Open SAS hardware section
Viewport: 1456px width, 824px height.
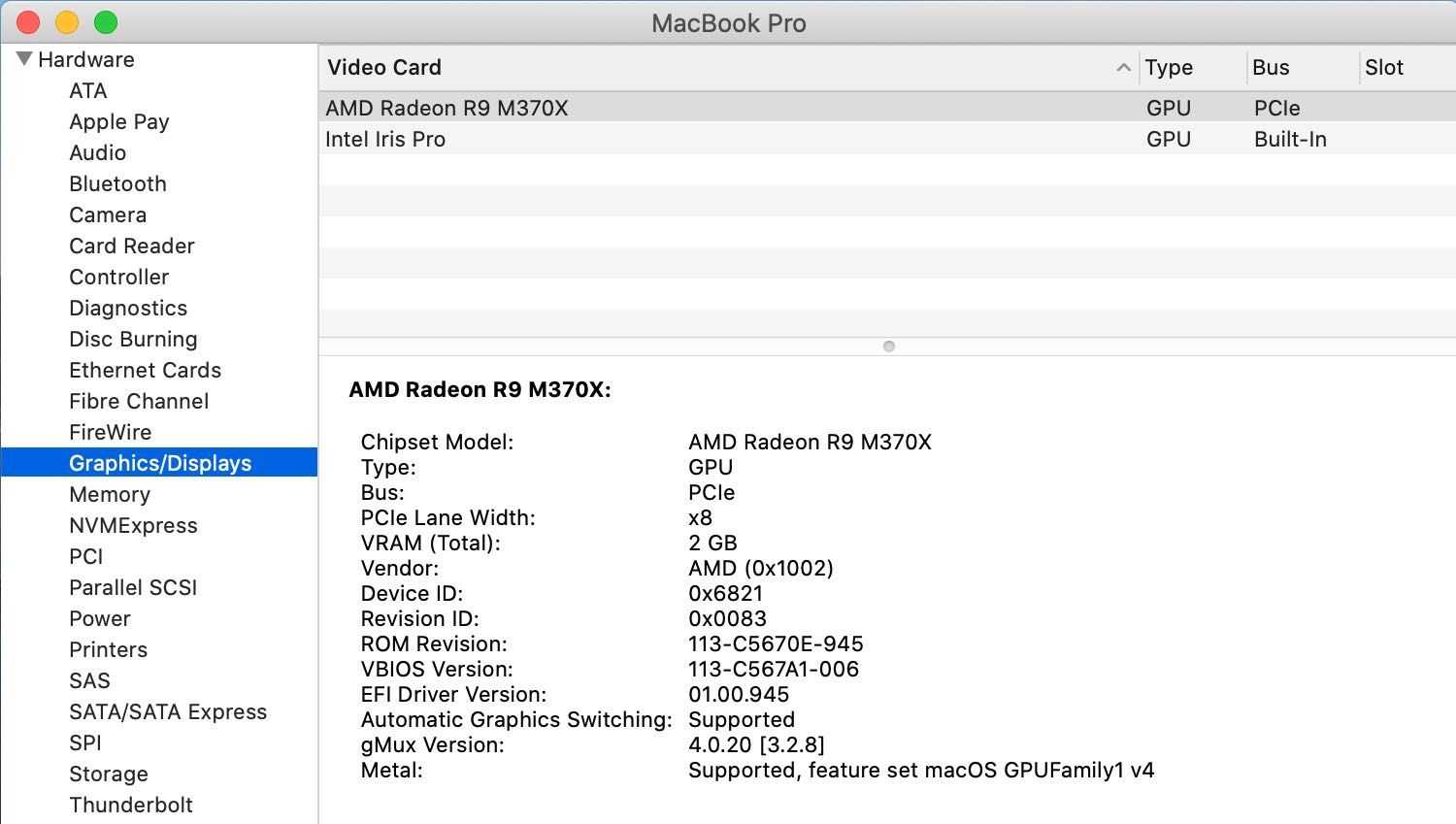(x=89, y=680)
